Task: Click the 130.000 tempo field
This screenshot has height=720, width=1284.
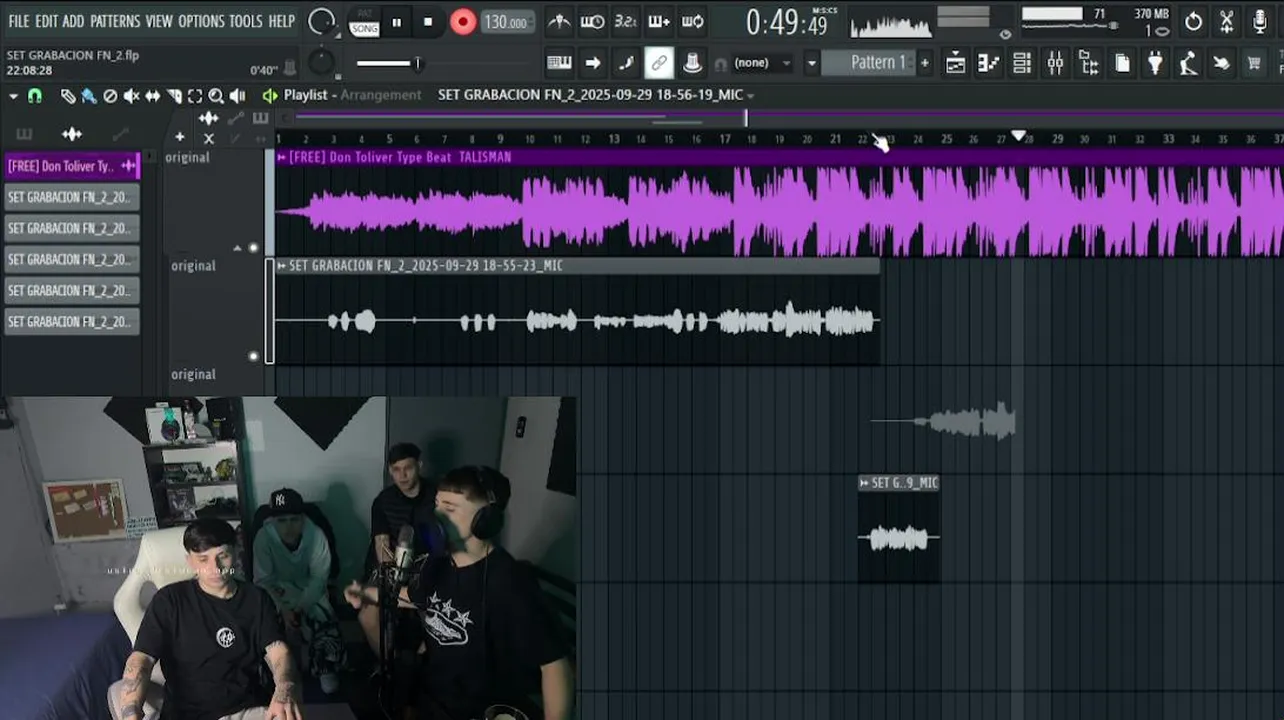Action: [508, 22]
